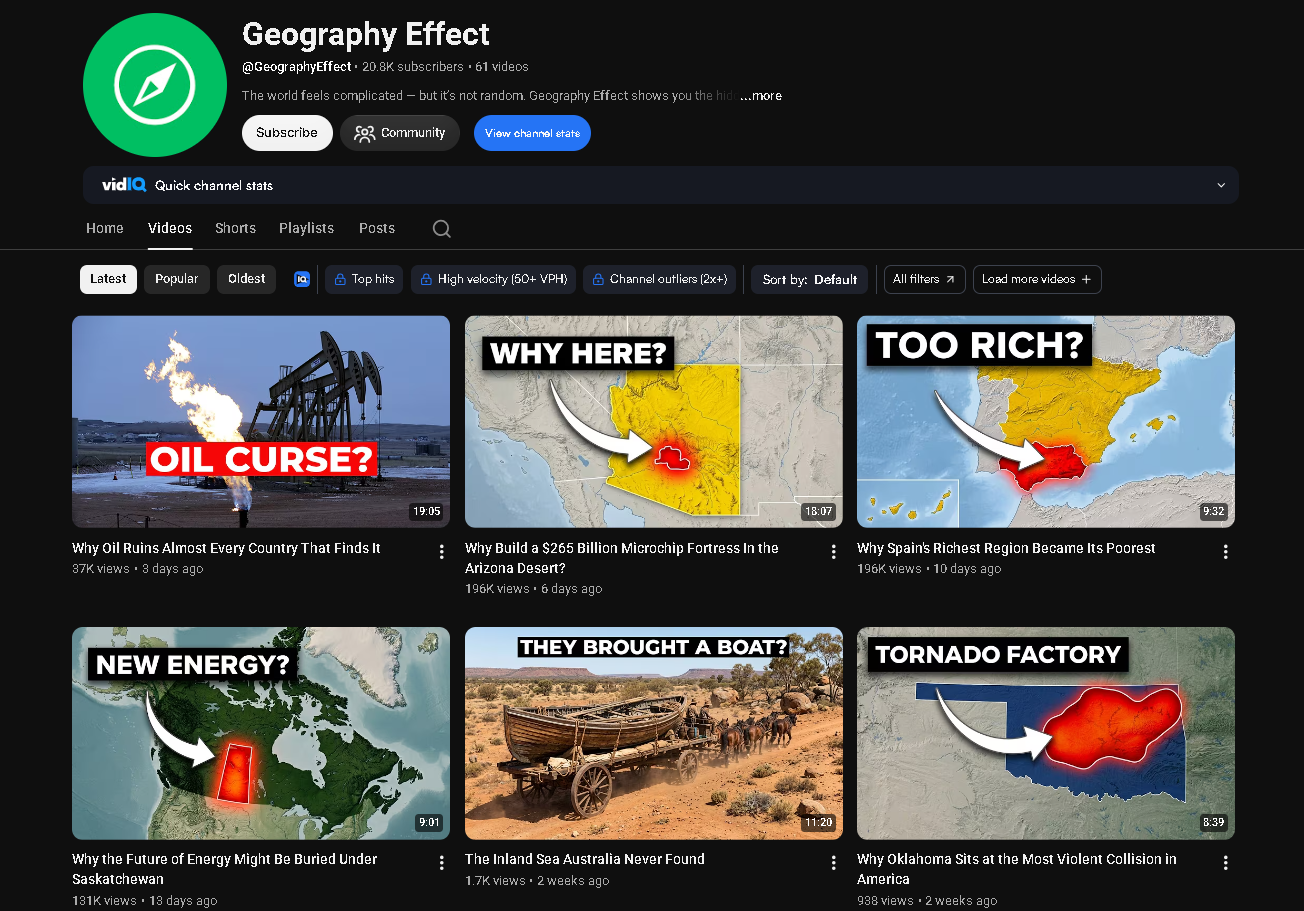Viewport: 1304px width, 911px height.
Task: Select the Latest filter chip
Action: pyautogui.click(x=108, y=279)
